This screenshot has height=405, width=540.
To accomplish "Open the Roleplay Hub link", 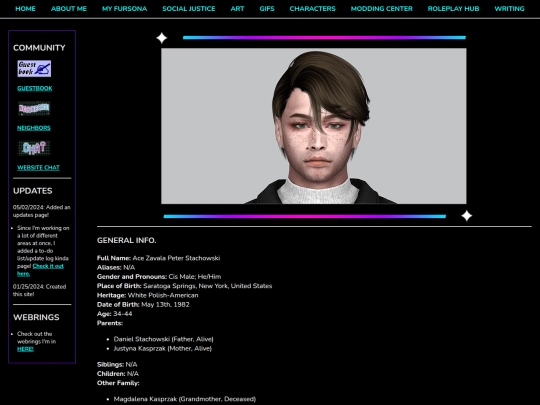I will 453,9.
